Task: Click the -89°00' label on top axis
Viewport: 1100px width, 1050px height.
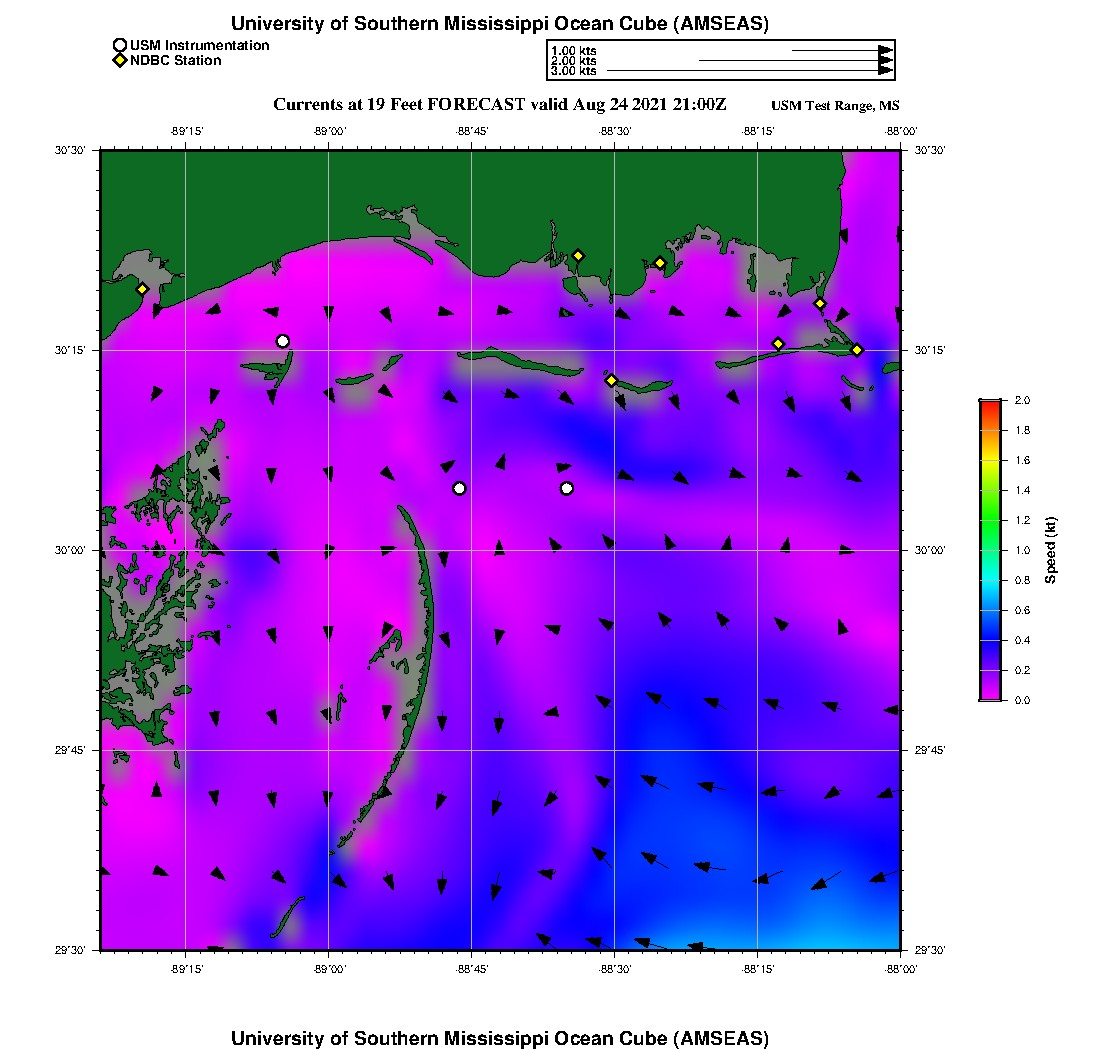Action: tap(328, 131)
